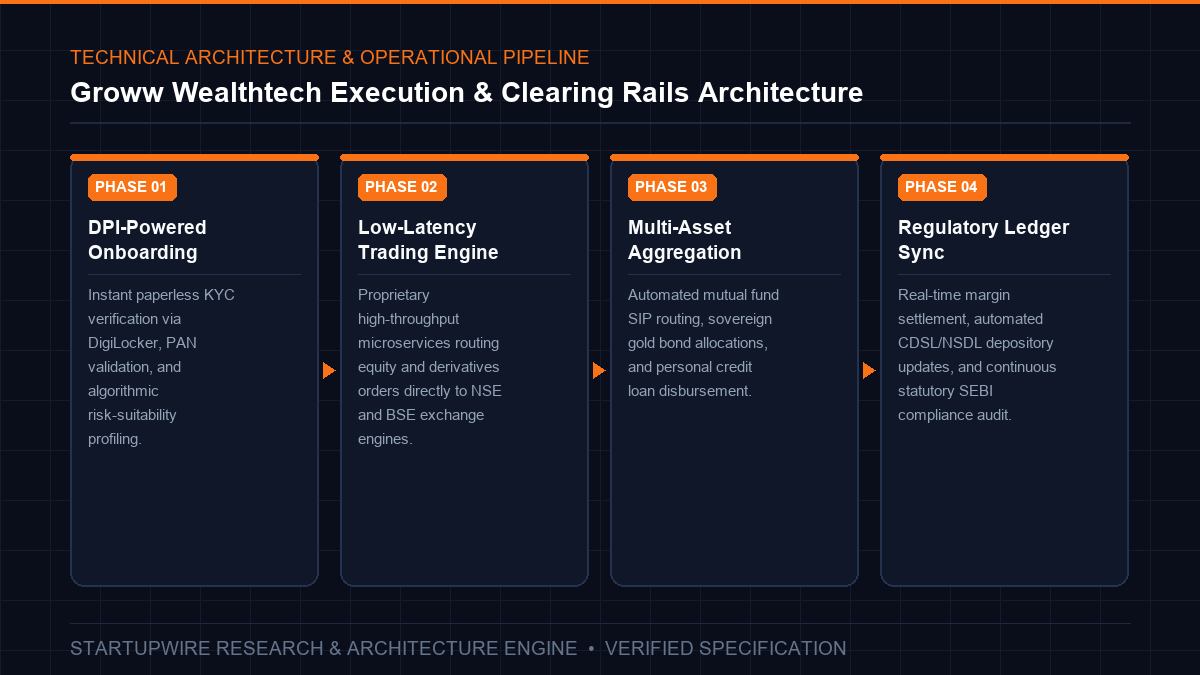Click the arrow between Phase 01 and 02
This screenshot has height=675, width=1200.
(x=329, y=371)
